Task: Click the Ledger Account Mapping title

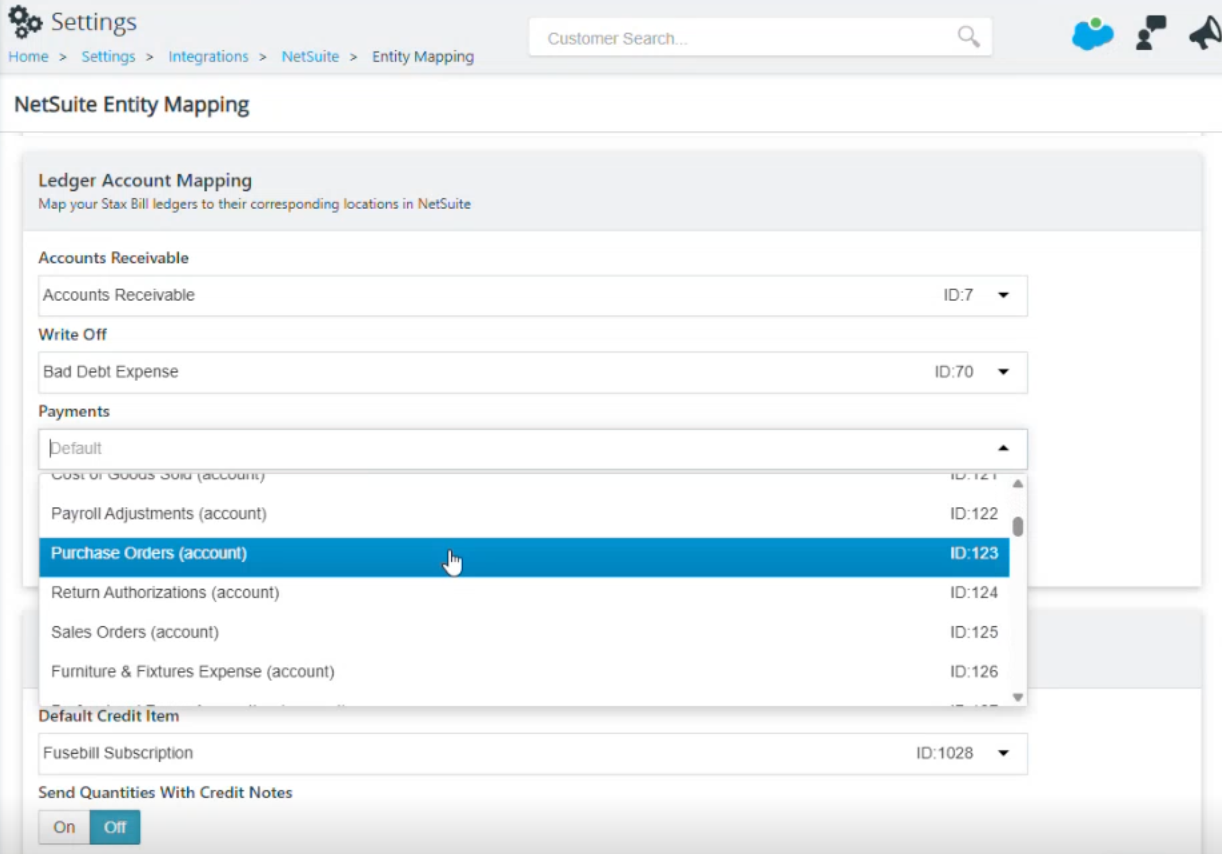Action: [x=145, y=181]
